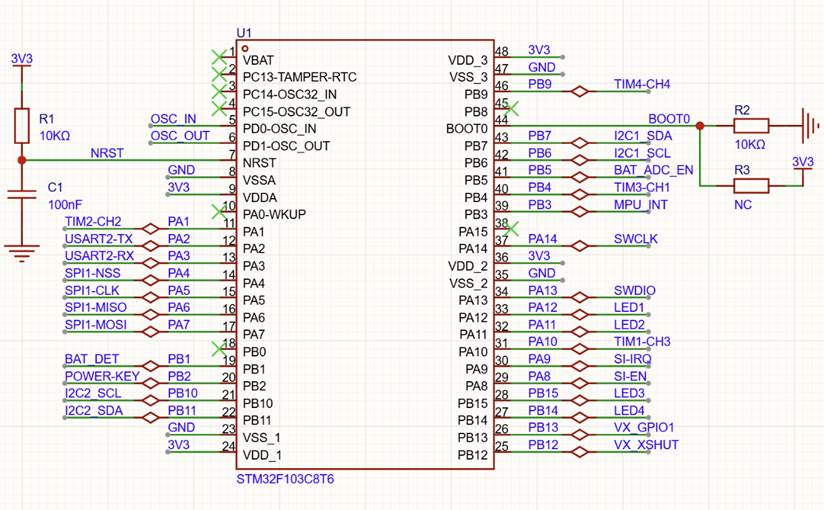Select the U1 designator text
This screenshot has width=824, height=510.
[244, 33]
